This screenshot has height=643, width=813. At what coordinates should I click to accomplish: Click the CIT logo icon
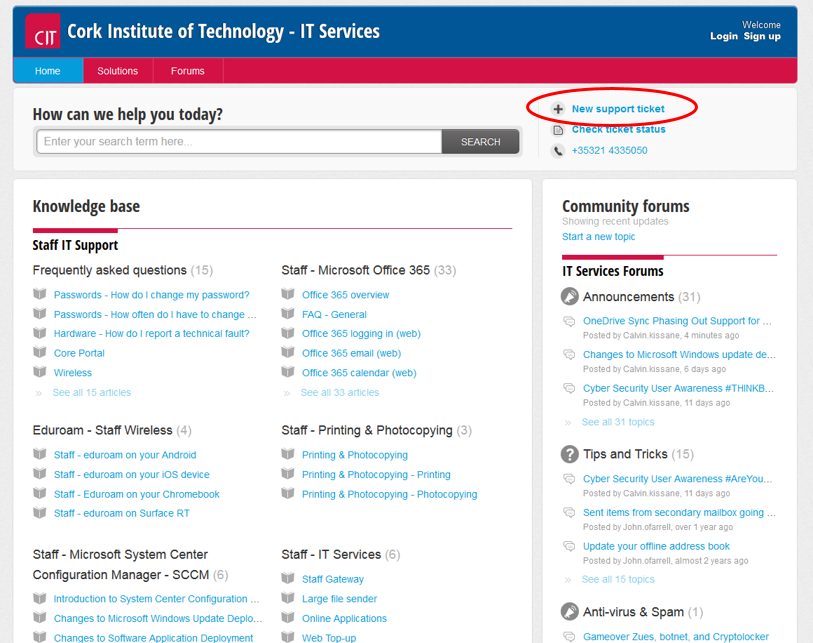point(42,32)
